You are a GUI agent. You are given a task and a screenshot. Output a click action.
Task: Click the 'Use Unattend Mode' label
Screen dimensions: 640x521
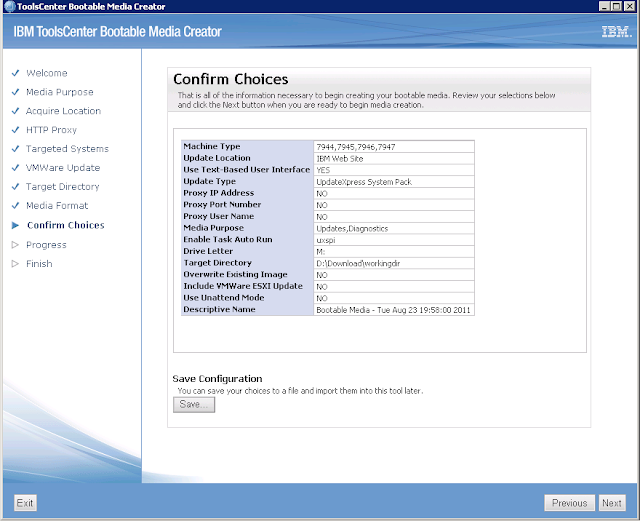point(224,298)
